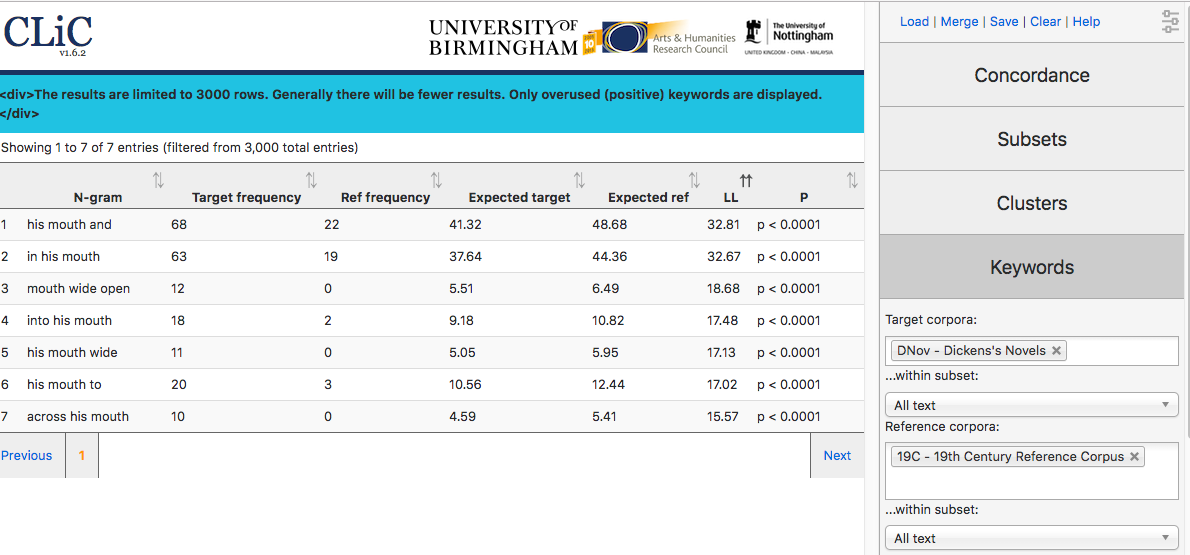
Task: Sort by Expected ref arrows icon
Action: pyautogui.click(x=694, y=181)
